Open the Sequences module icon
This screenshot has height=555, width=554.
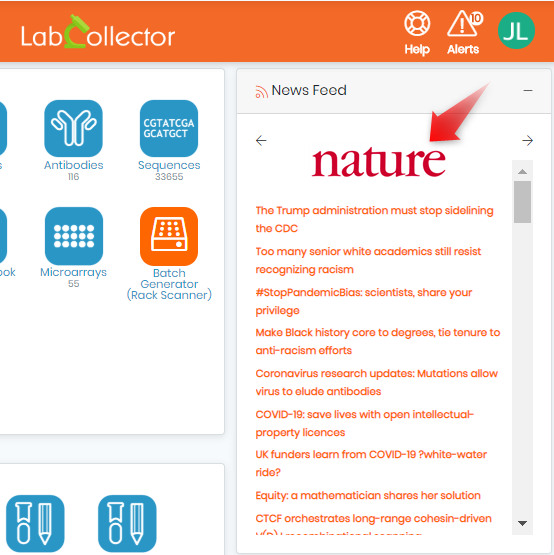click(x=169, y=128)
